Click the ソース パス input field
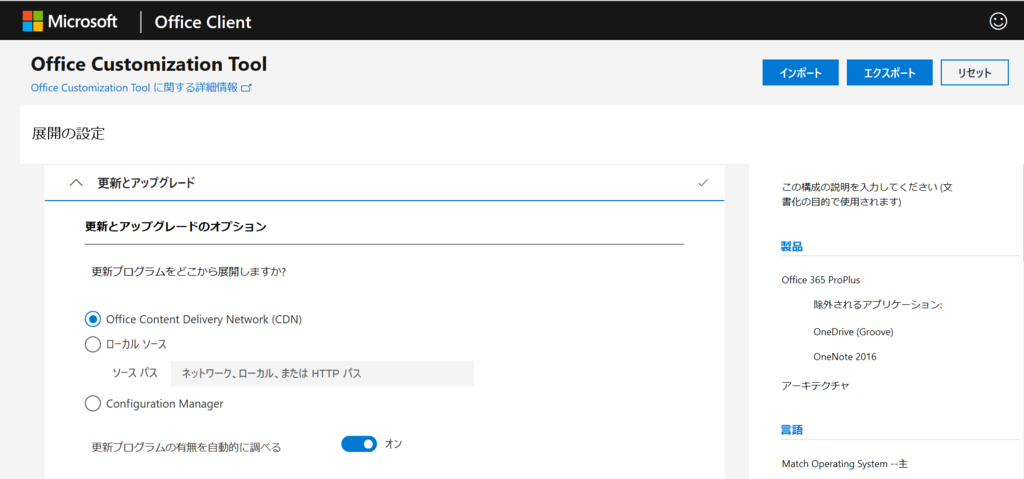 point(322,374)
